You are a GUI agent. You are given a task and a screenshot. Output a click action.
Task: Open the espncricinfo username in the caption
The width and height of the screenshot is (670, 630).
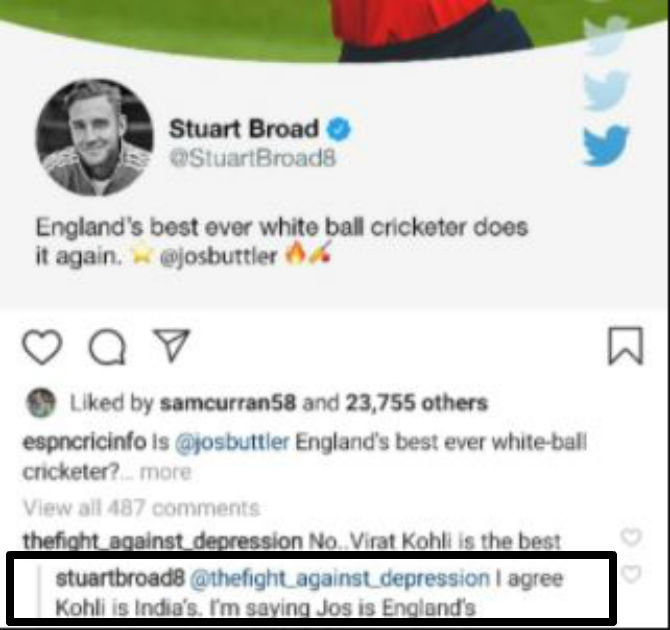pyautogui.click(x=85, y=442)
